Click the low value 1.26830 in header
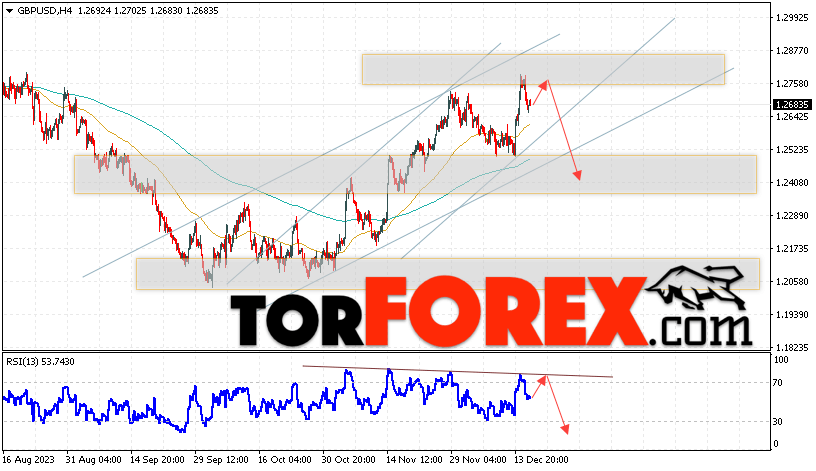Screen dimensions: 816x471 click(x=166, y=10)
